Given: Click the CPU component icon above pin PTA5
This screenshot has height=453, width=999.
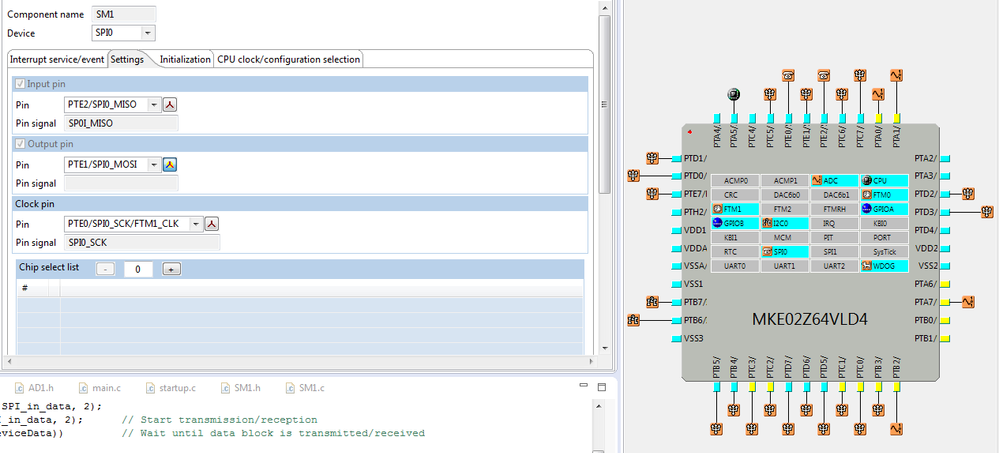Looking at the screenshot, I should click(x=733, y=94).
